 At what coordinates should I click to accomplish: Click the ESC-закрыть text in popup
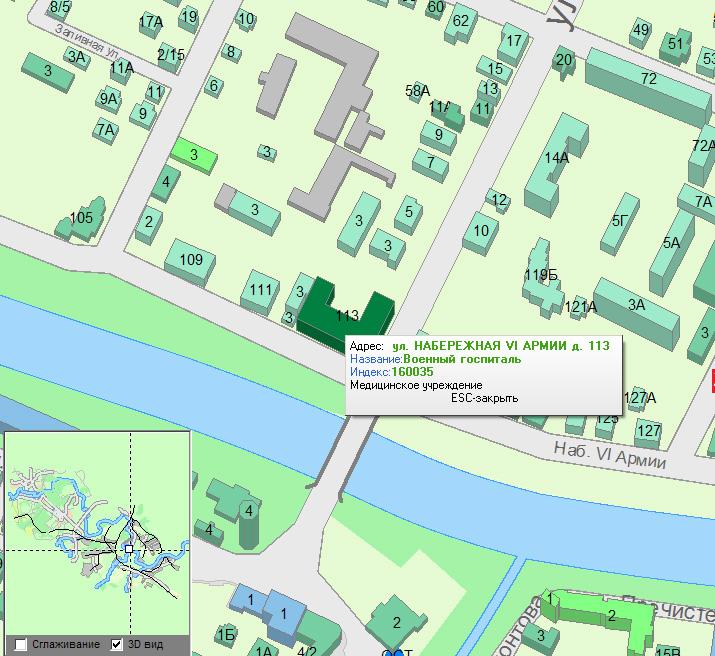point(484,398)
